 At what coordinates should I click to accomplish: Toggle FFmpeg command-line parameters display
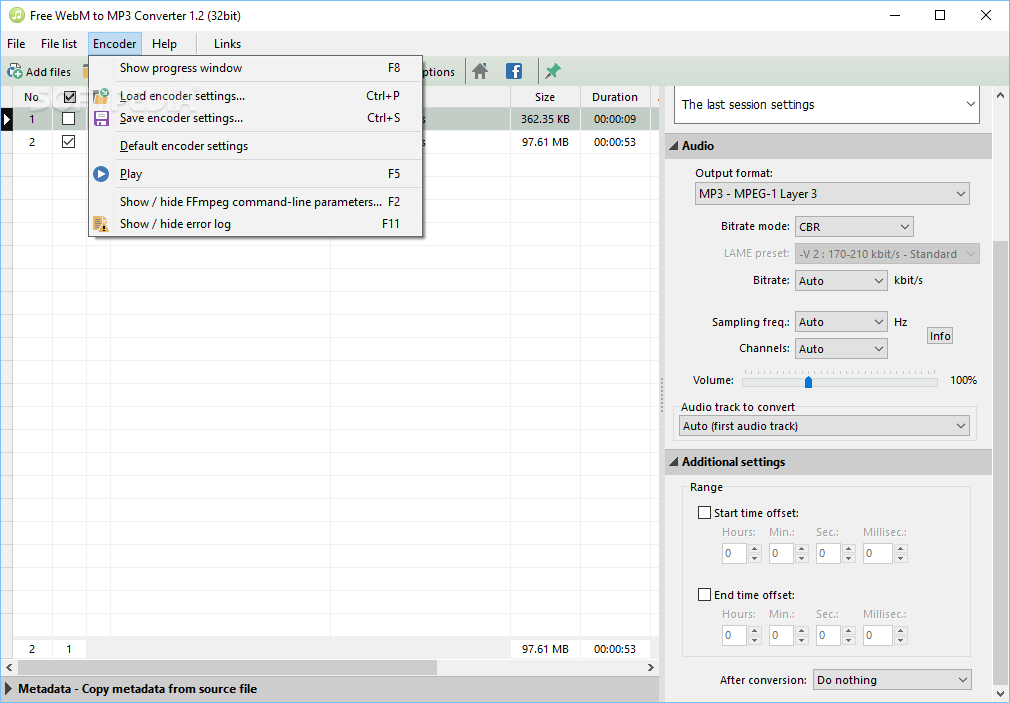click(256, 202)
